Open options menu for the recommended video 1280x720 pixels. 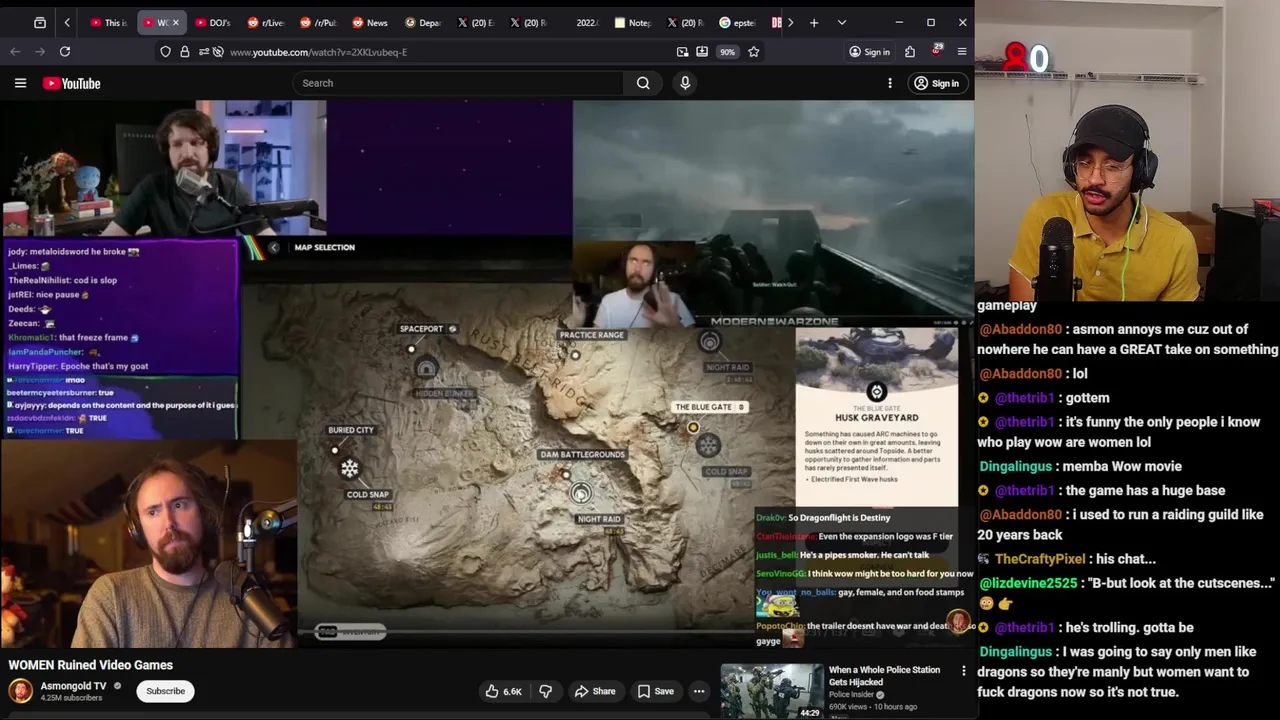(964, 671)
